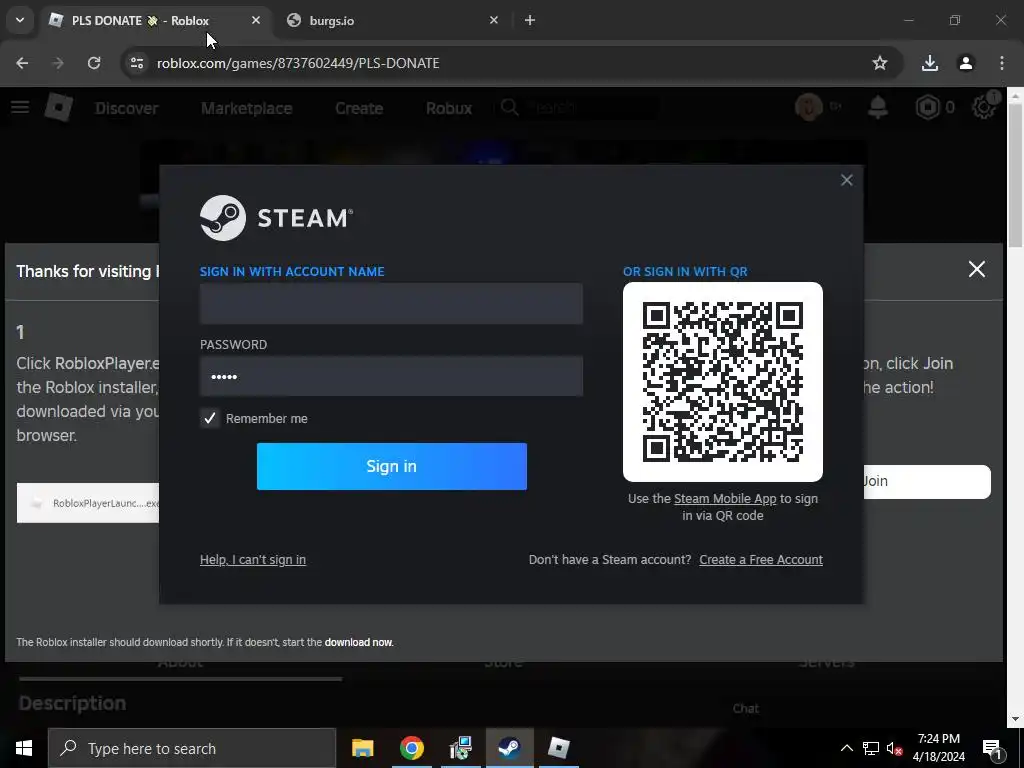Image resolution: width=1024 pixels, height=768 pixels.
Task: Click the download now link
Action: click(x=359, y=643)
